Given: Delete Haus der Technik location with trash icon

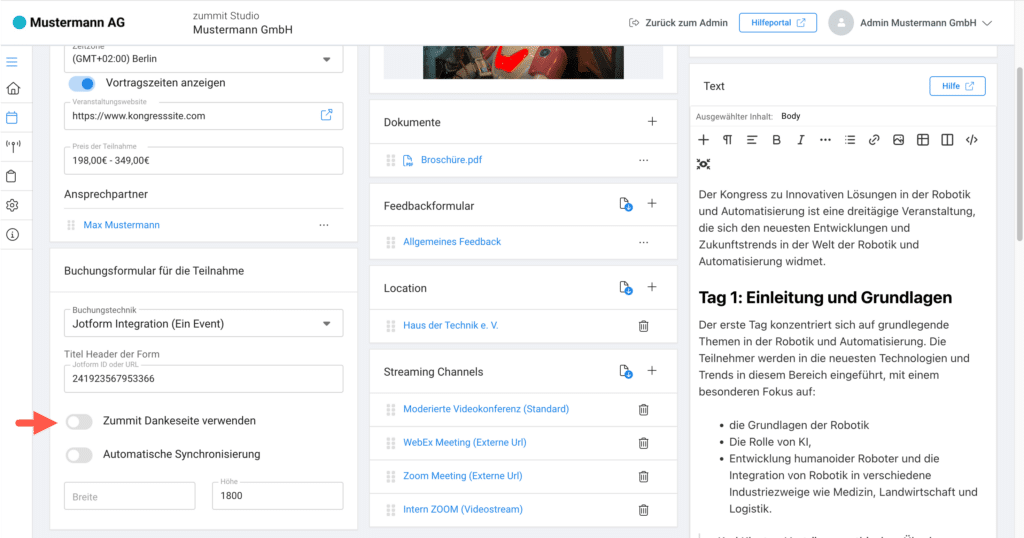Looking at the screenshot, I should 643,326.
